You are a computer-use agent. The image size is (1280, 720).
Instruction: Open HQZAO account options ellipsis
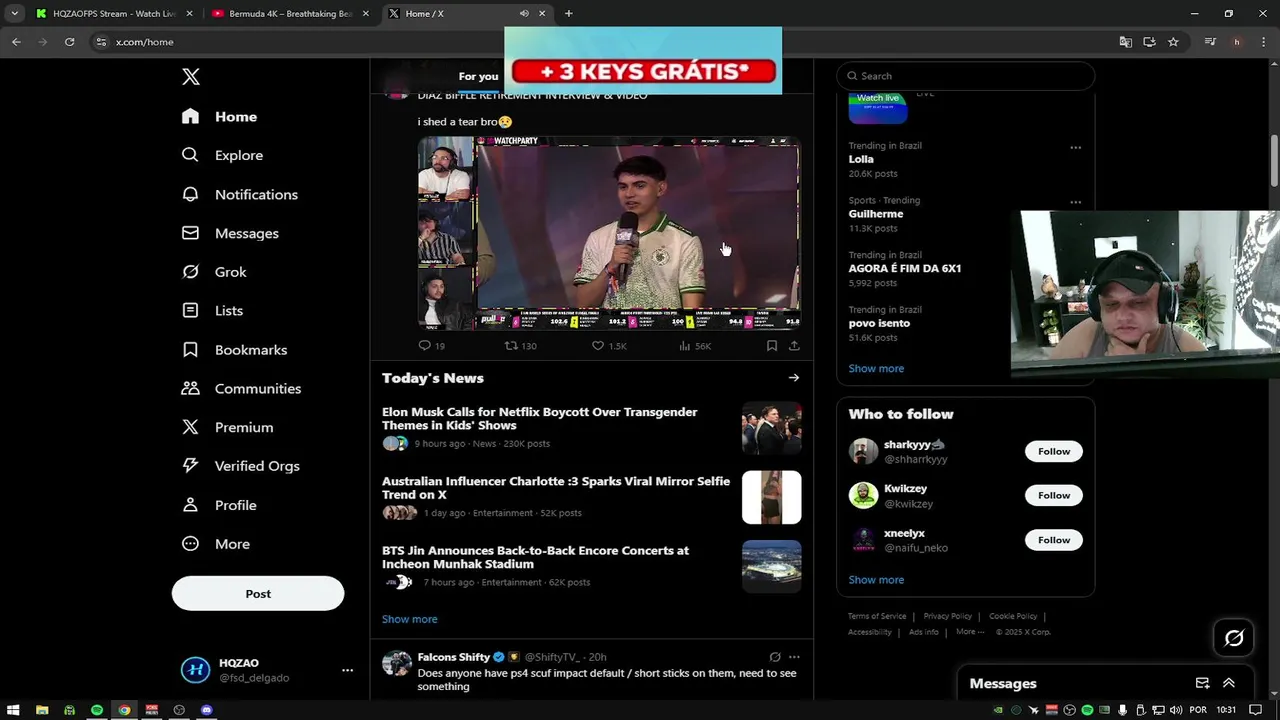pyautogui.click(x=347, y=670)
